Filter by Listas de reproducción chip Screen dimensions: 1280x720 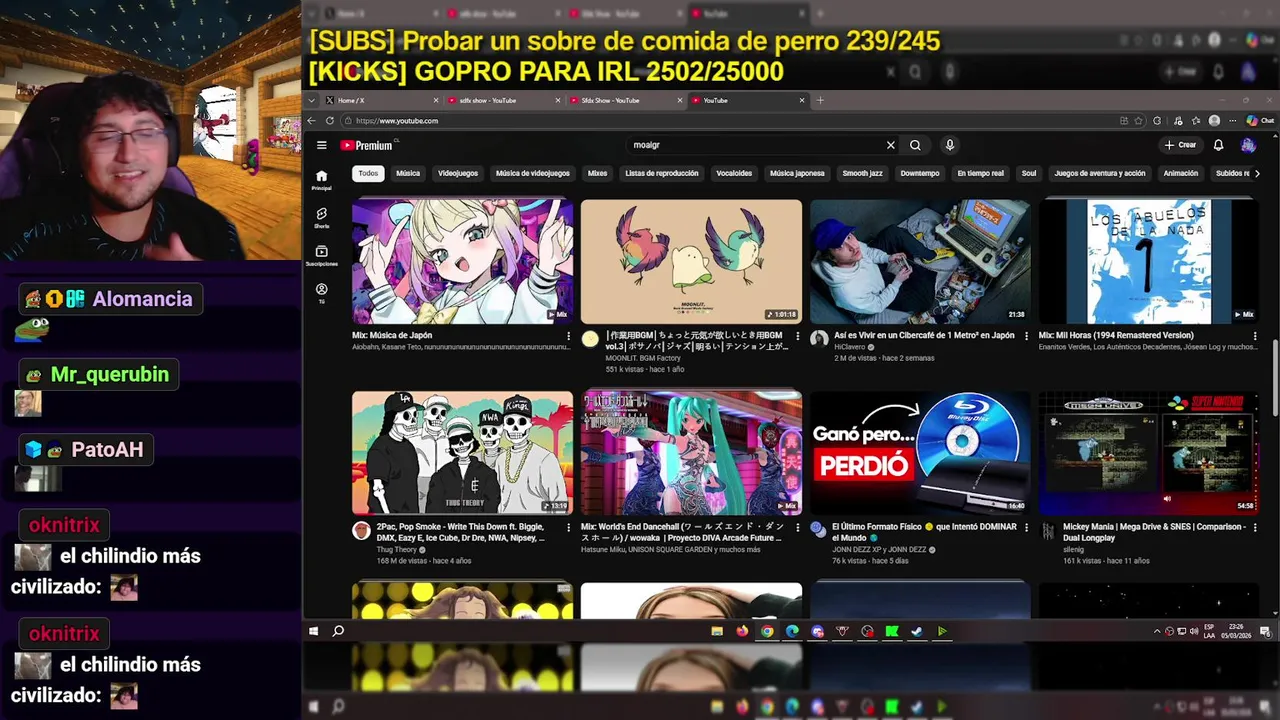point(662,173)
